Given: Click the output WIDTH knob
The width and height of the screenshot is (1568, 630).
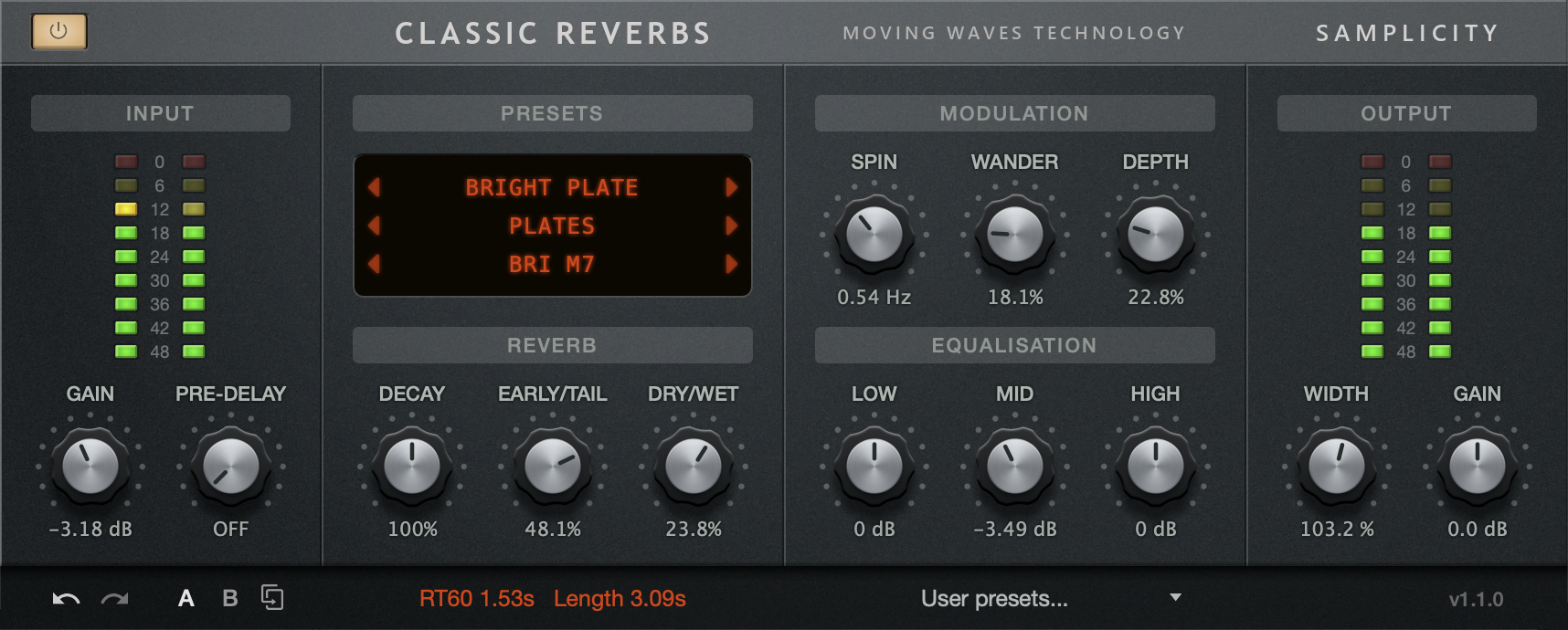Looking at the screenshot, I should (x=1337, y=466).
